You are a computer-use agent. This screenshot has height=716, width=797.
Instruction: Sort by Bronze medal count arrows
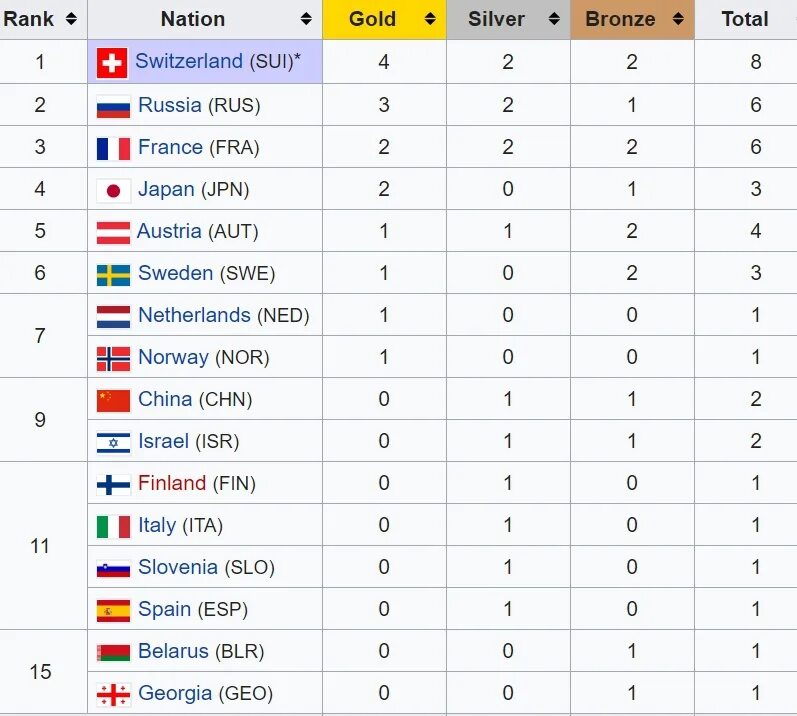(x=678, y=19)
